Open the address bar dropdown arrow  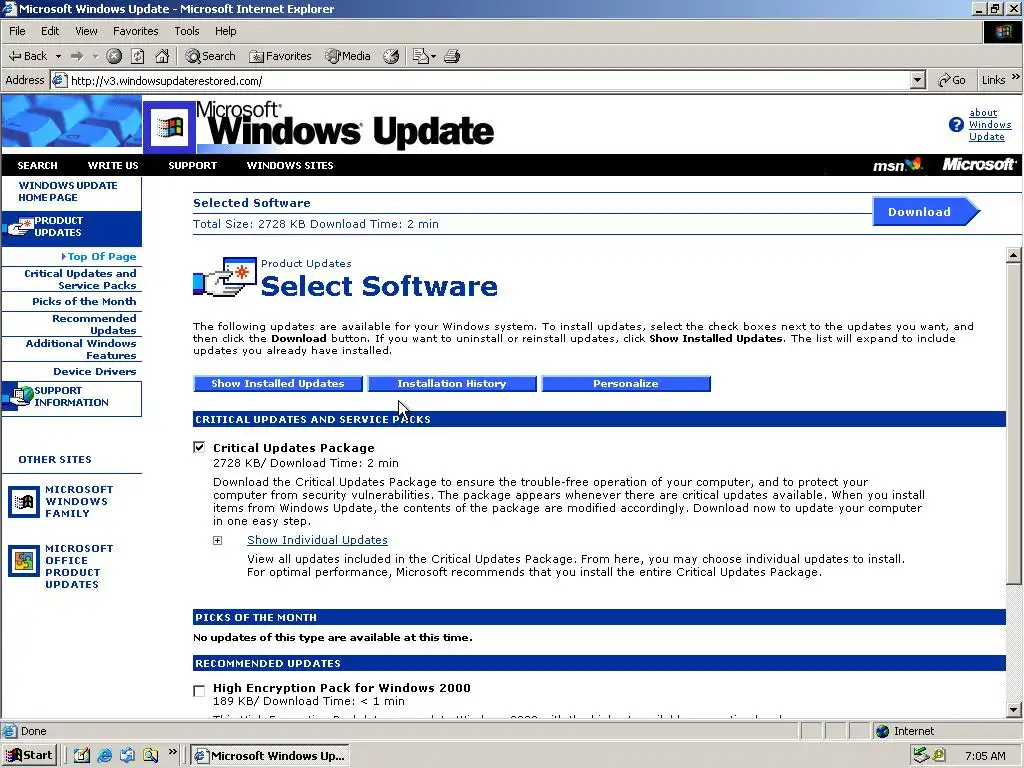(x=918, y=80)
